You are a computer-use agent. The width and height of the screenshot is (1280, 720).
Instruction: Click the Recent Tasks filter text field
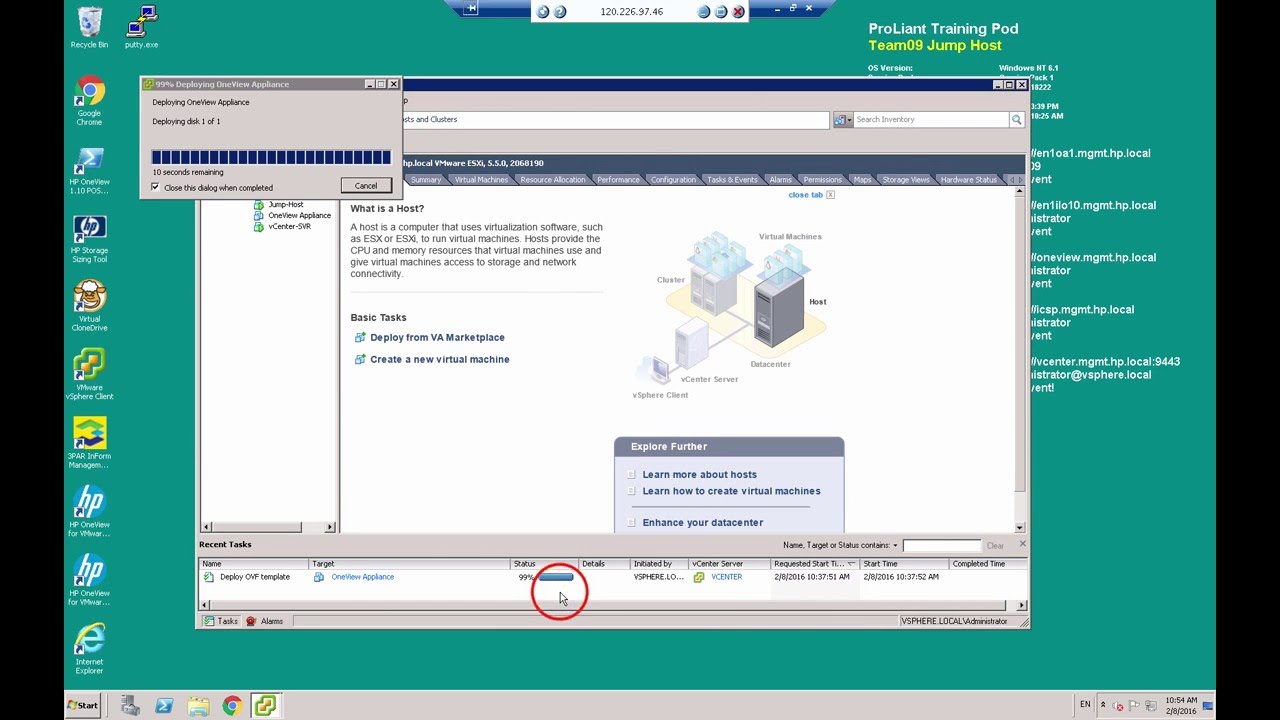[x=941, y=545]
